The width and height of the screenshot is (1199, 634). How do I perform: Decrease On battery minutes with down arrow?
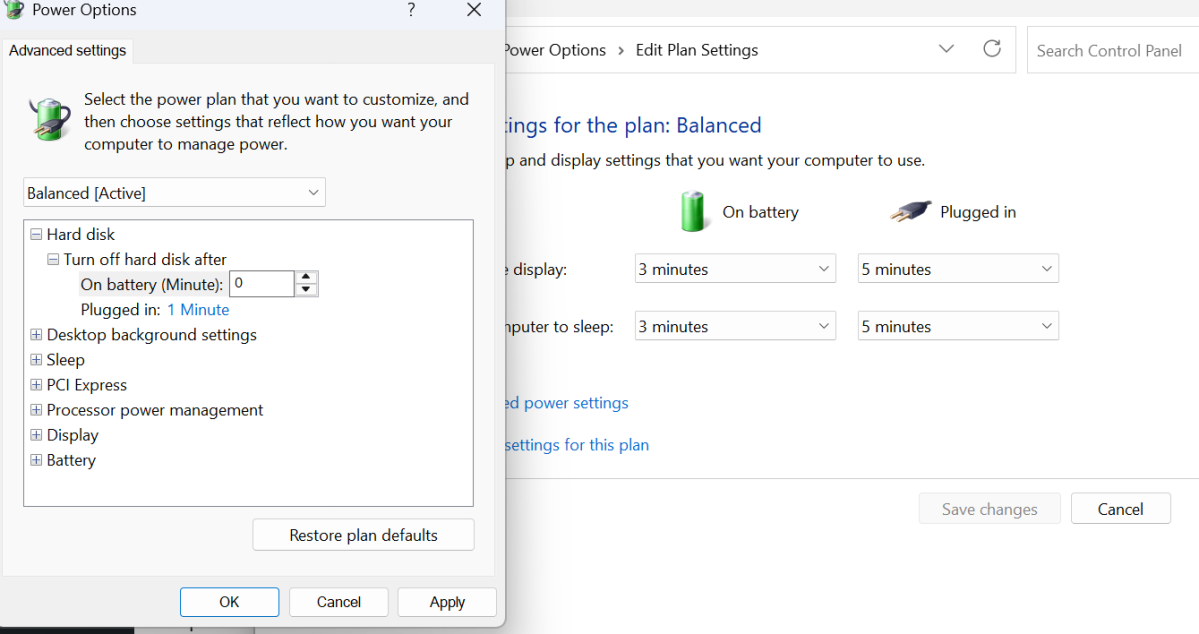click(307, 290)
